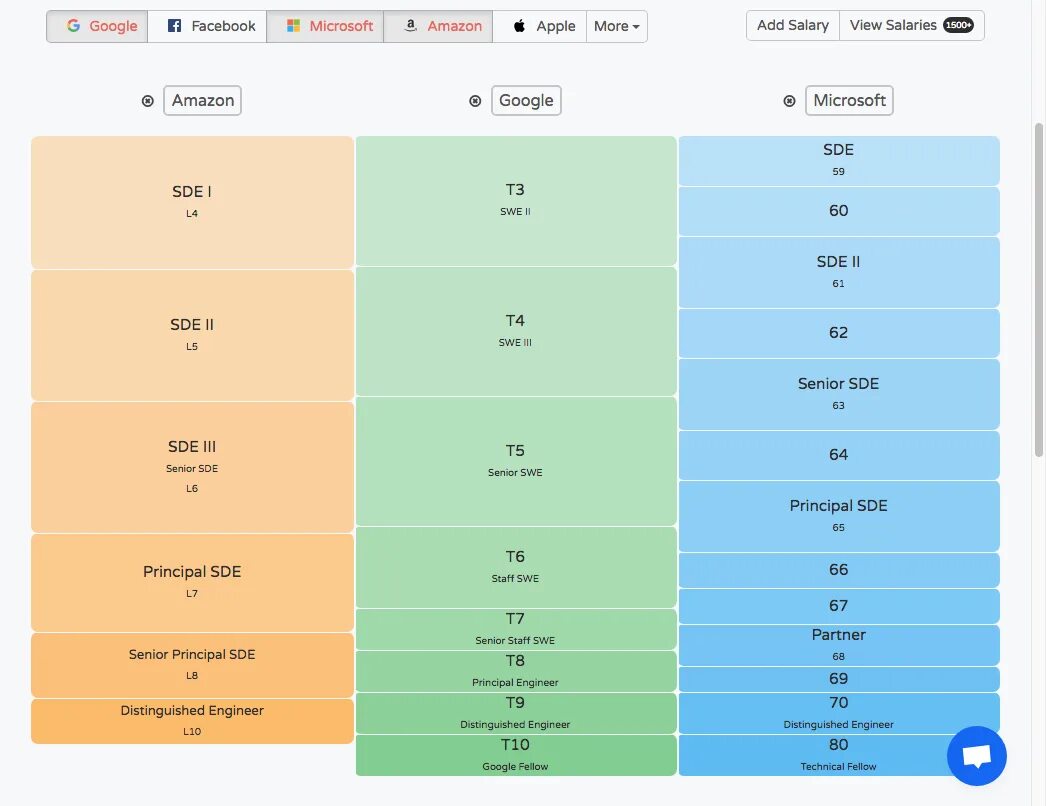Click the Google column header label

tap(526, 101)
